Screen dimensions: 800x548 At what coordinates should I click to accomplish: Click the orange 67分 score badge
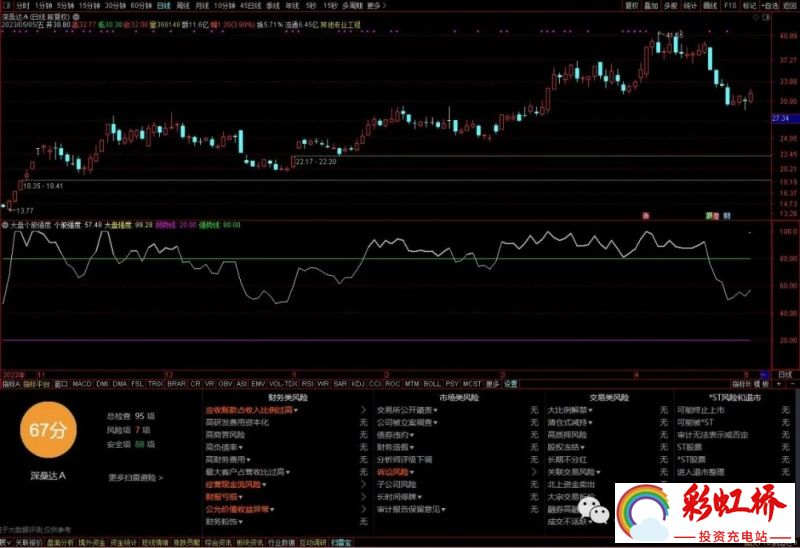pos(48,430)
